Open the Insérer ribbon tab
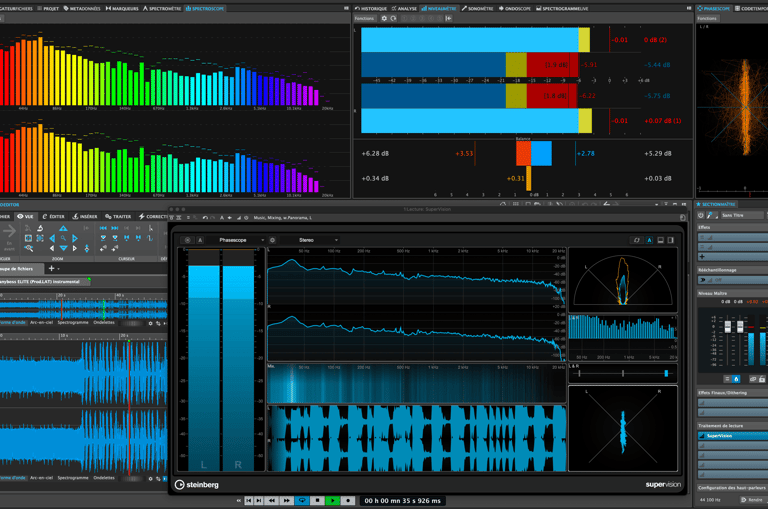 [85, 216]
